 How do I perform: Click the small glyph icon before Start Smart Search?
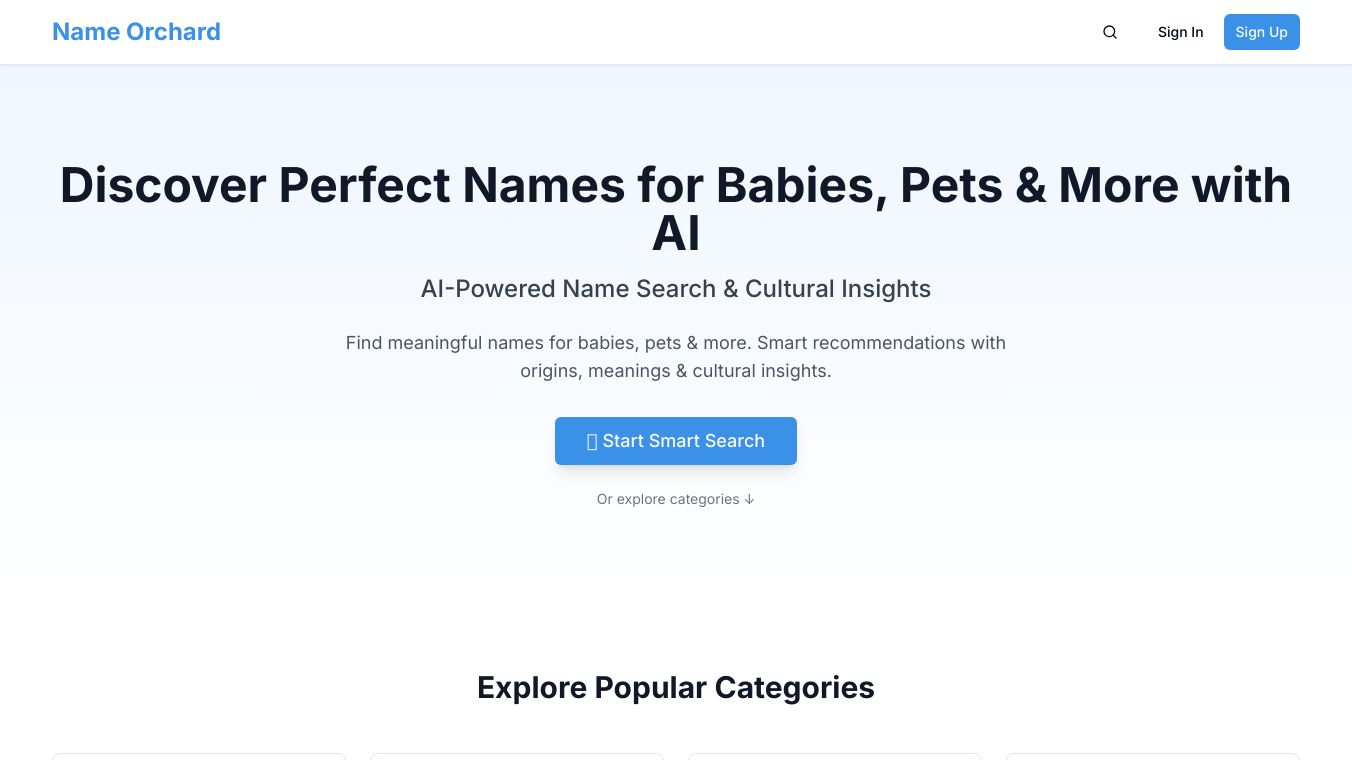592,442
